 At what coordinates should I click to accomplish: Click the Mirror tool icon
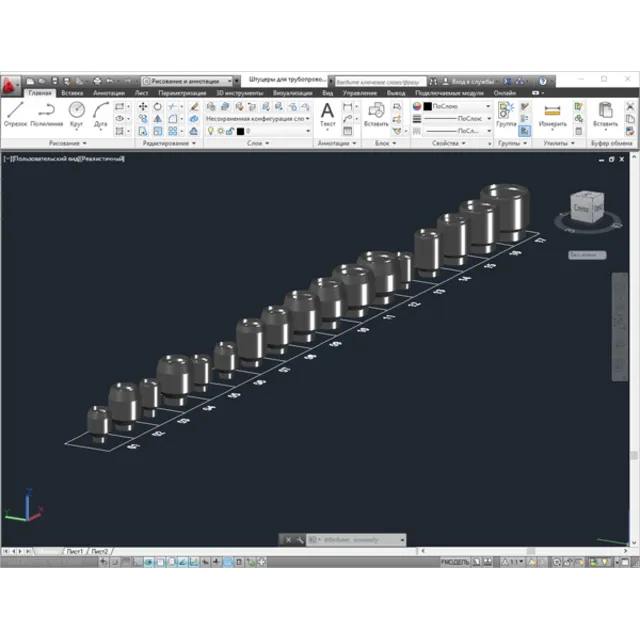click(158, 119)
